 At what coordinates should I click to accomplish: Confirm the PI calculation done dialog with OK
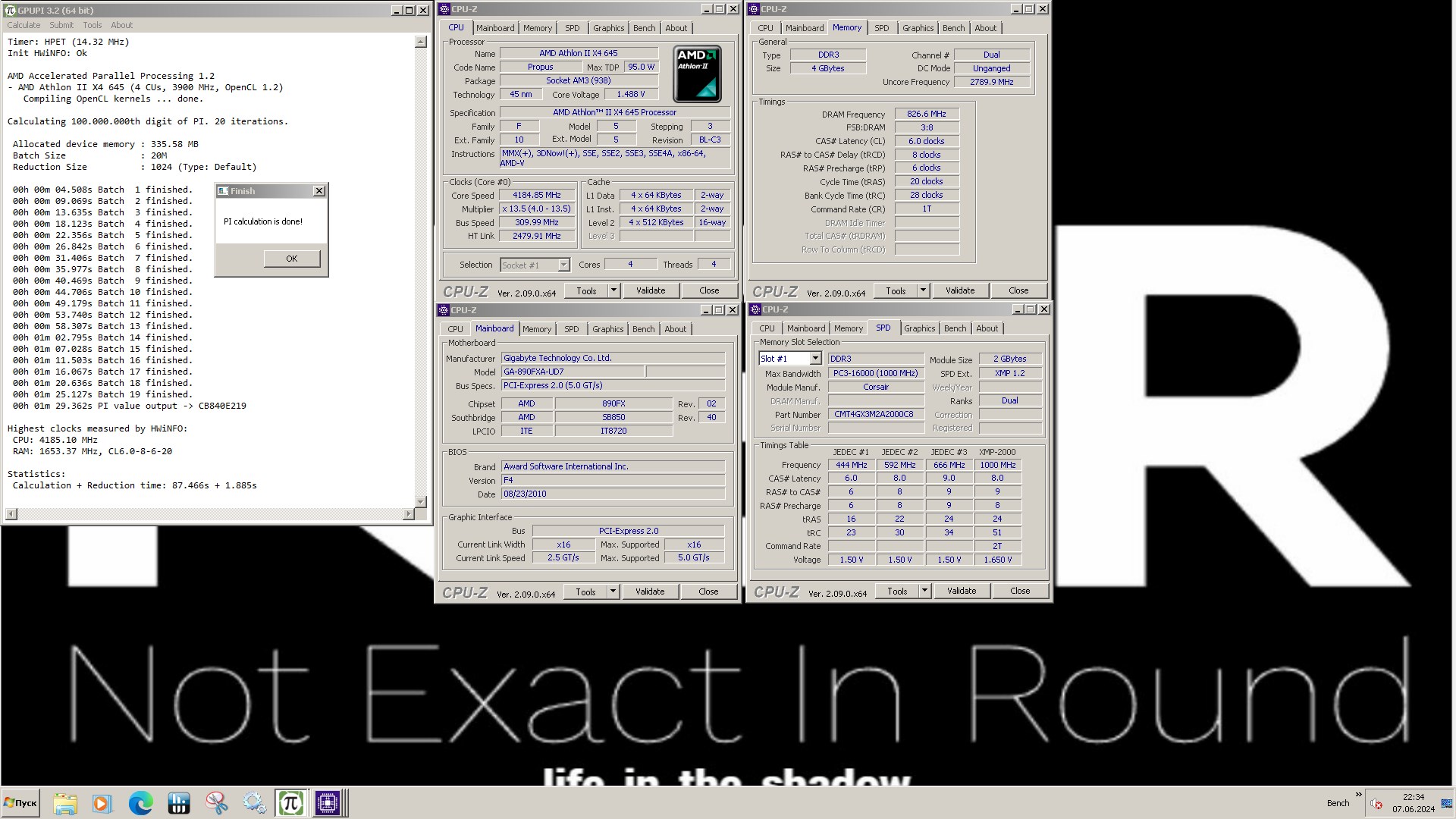[292, 259]
